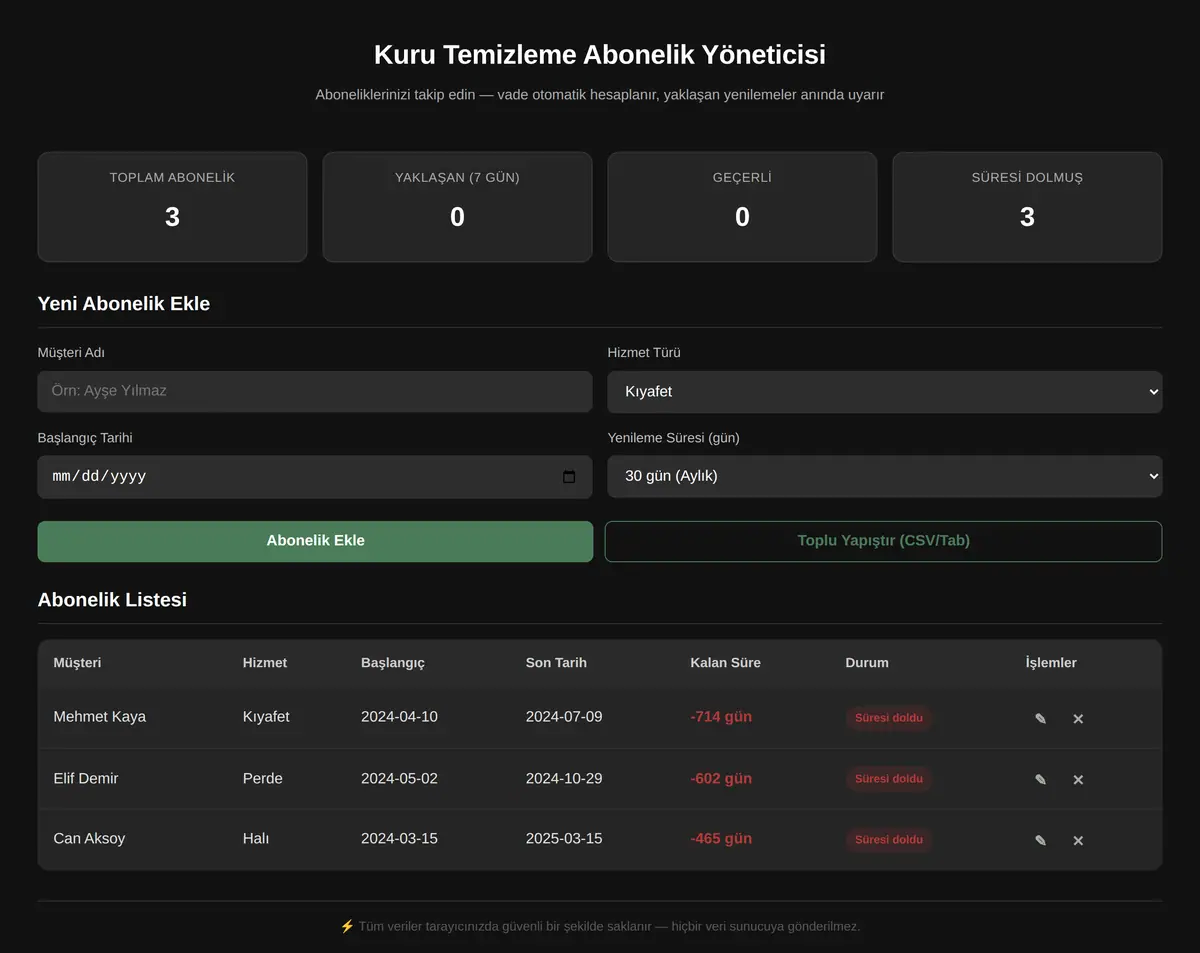
Task: Click Süresi doldu badge for Mehmet Kaya
Action: pos(889,718)
